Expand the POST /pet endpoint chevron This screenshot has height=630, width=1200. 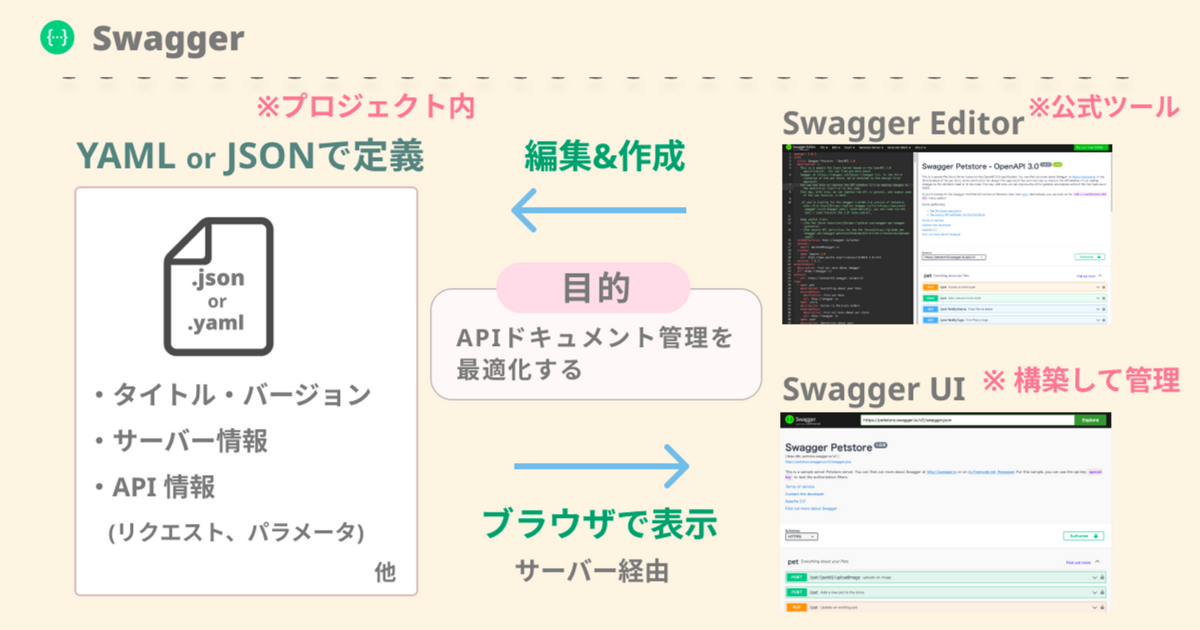click(1093, 592)
